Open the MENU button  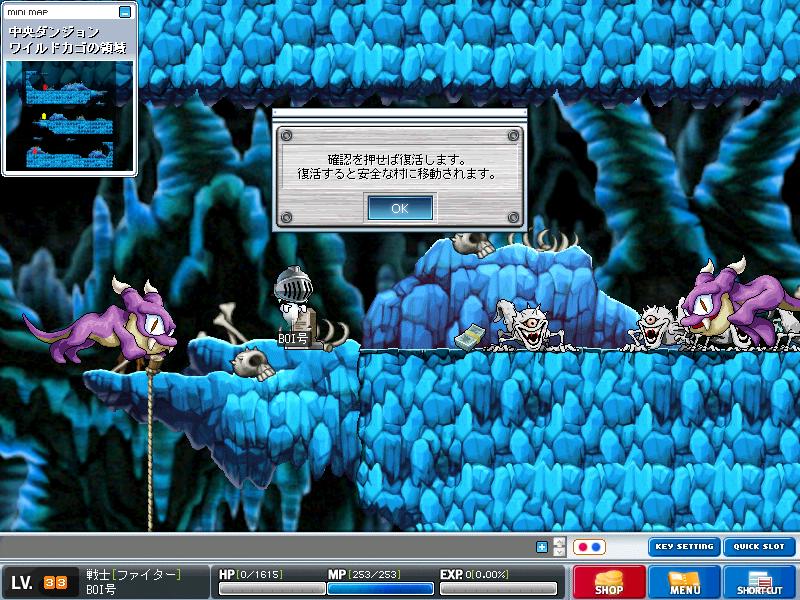coord(684,582)
